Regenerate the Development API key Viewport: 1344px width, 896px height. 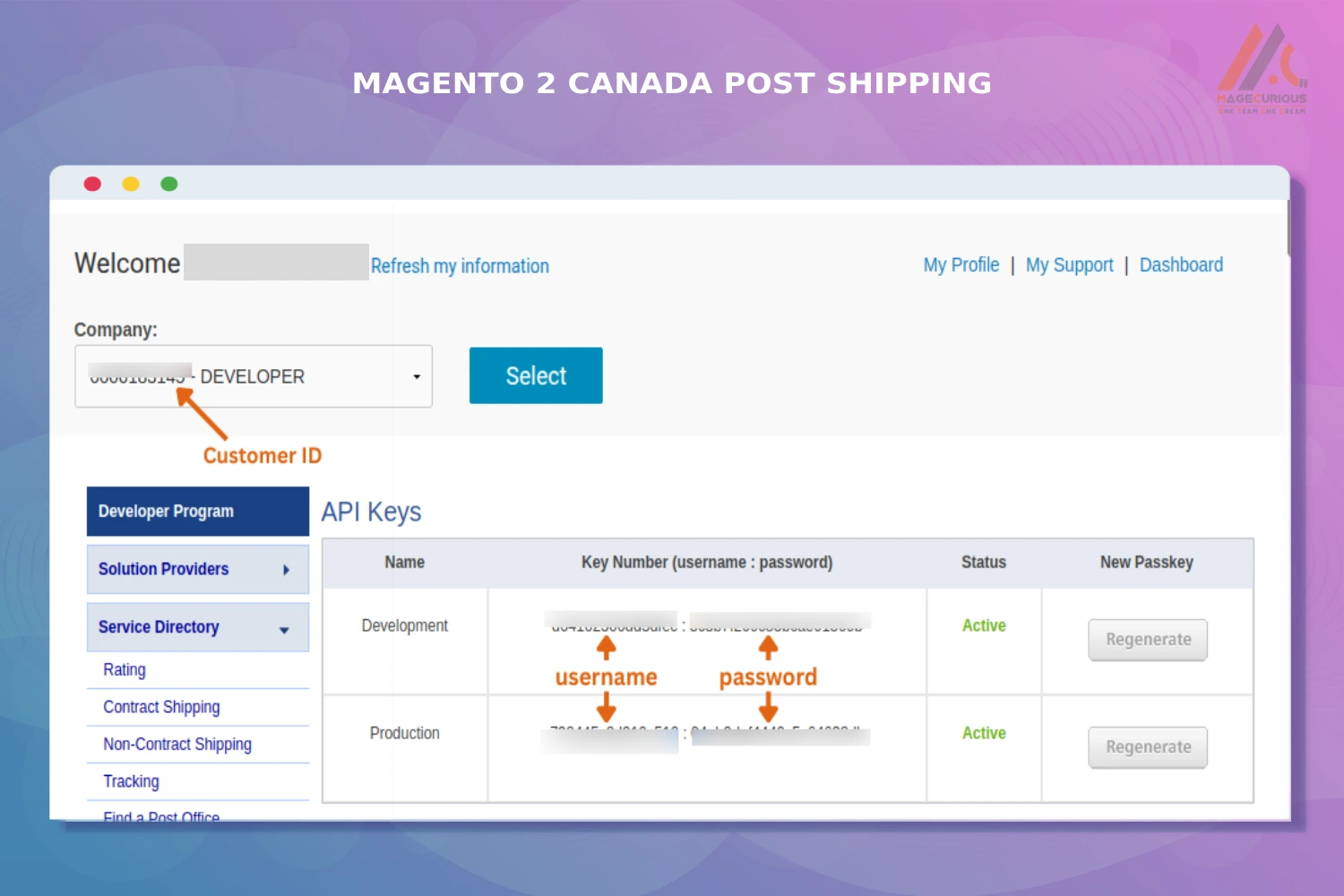[1148, 640]
